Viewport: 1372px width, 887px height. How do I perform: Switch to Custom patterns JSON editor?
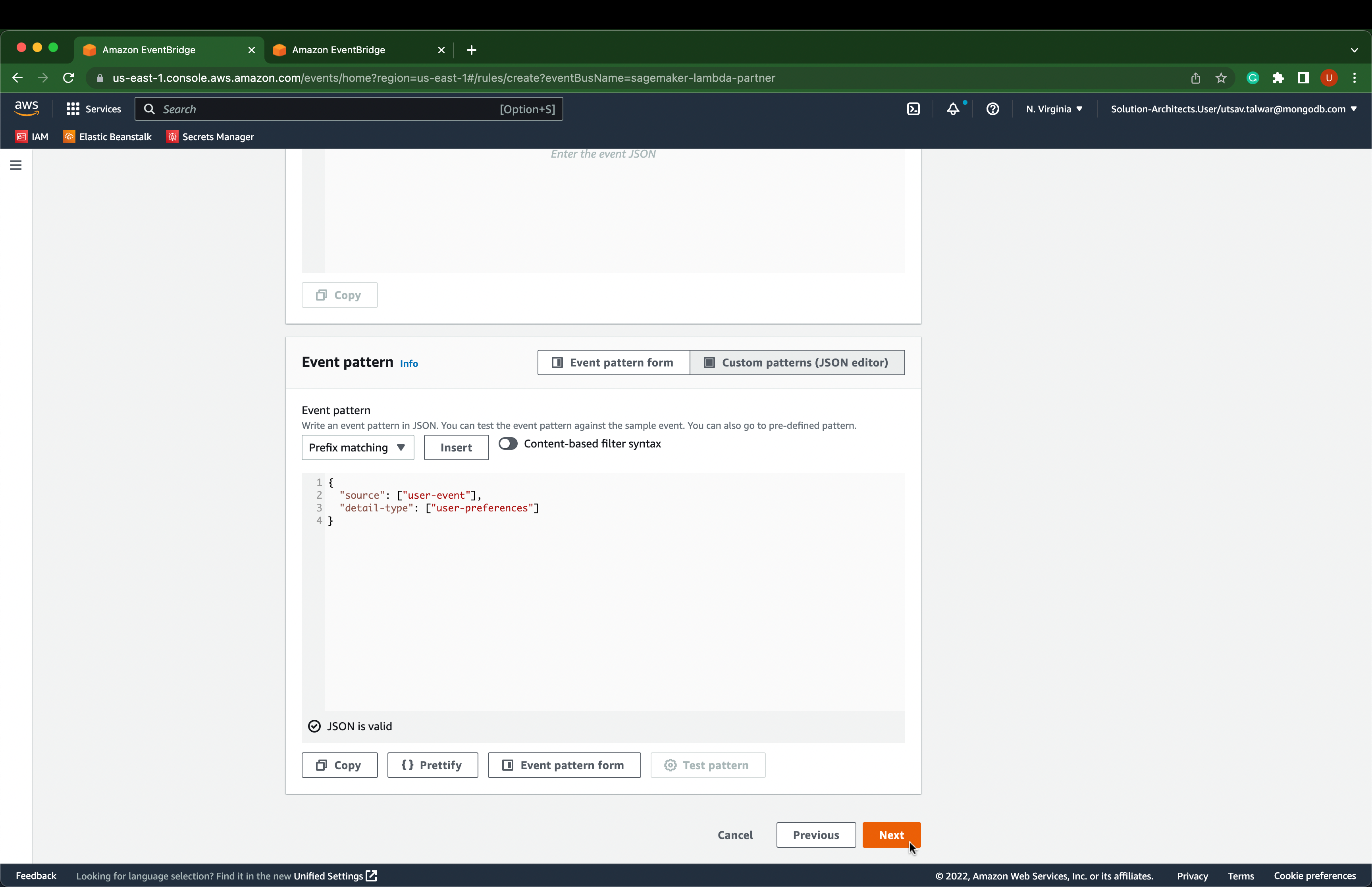(797, 362)
